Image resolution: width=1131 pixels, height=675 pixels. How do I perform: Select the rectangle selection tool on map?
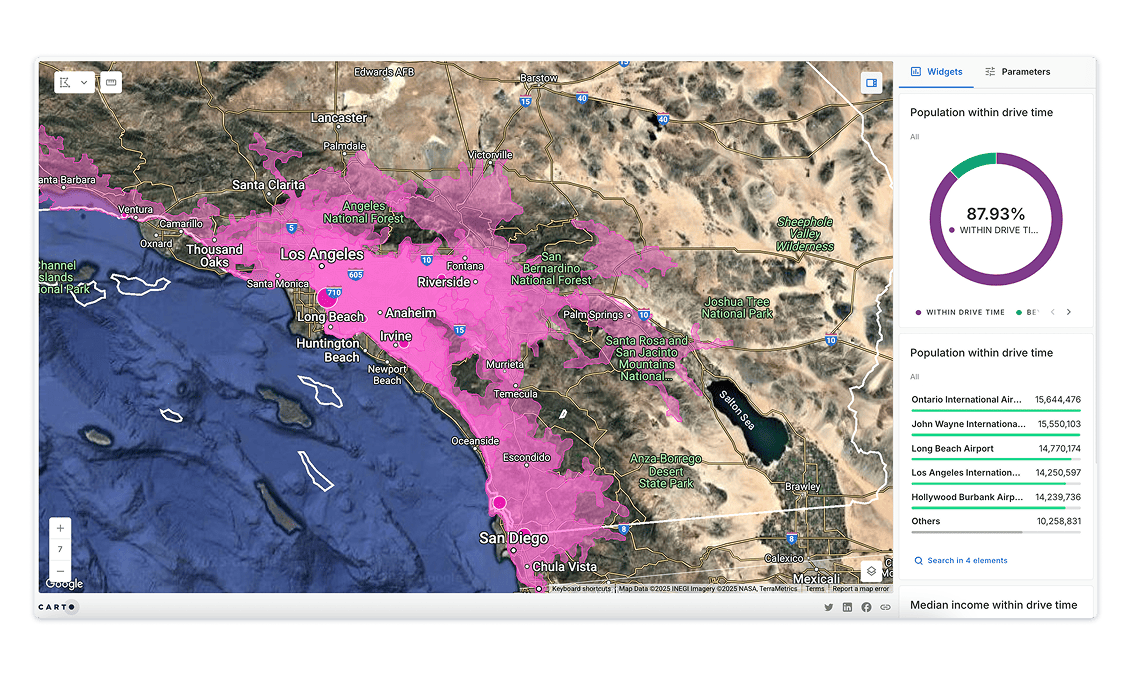(64, 82)
